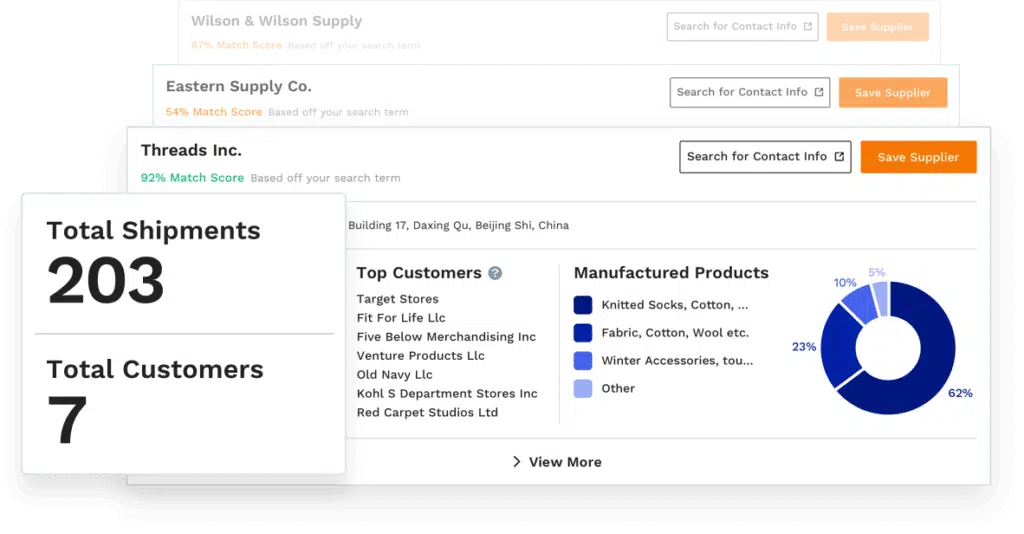
Task: Save the Eastern Supply Co. supplier
Action: click(x=892, y=93)
